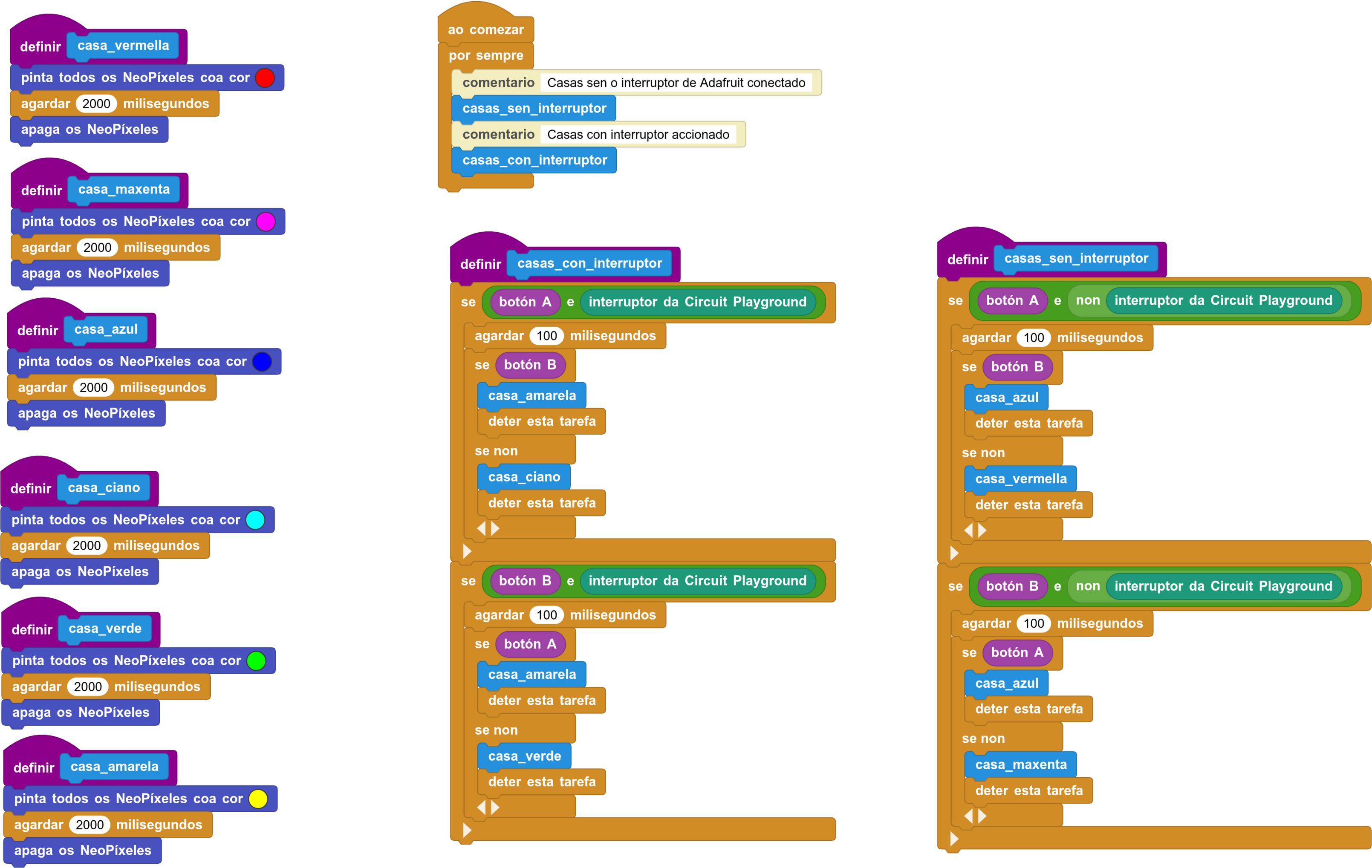Edit the comment text 'Casas con interruptor accionado'

click(x=638, y=134)
